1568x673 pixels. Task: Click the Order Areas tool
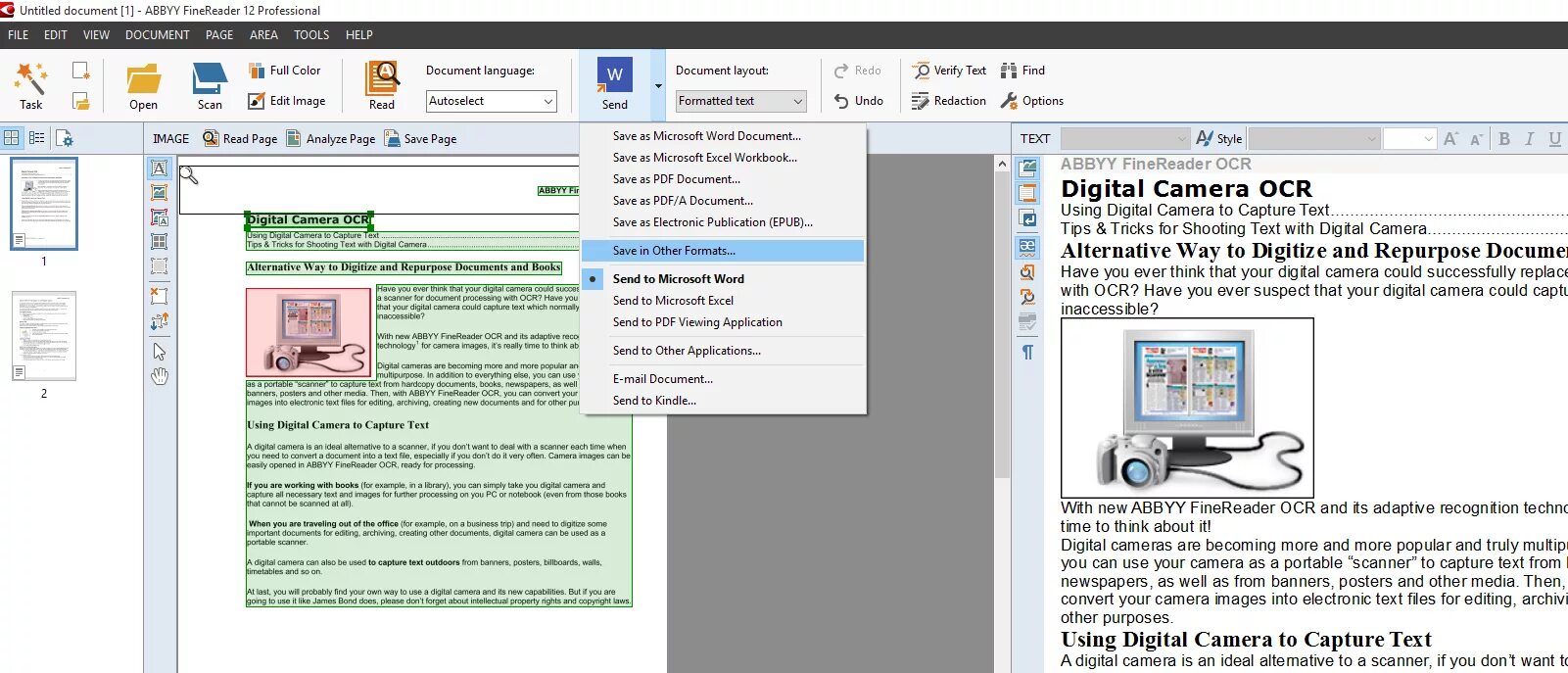[160, 320]
